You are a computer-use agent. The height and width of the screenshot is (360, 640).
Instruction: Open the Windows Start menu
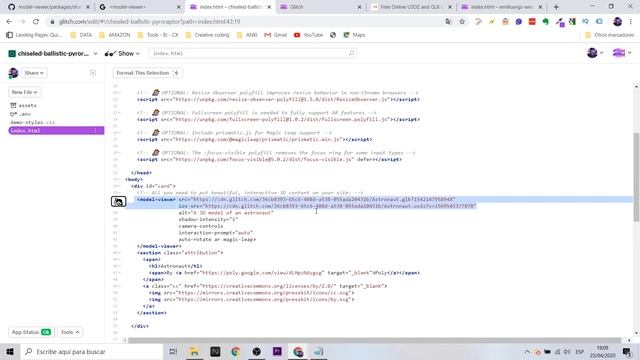[x=10, y=351]
